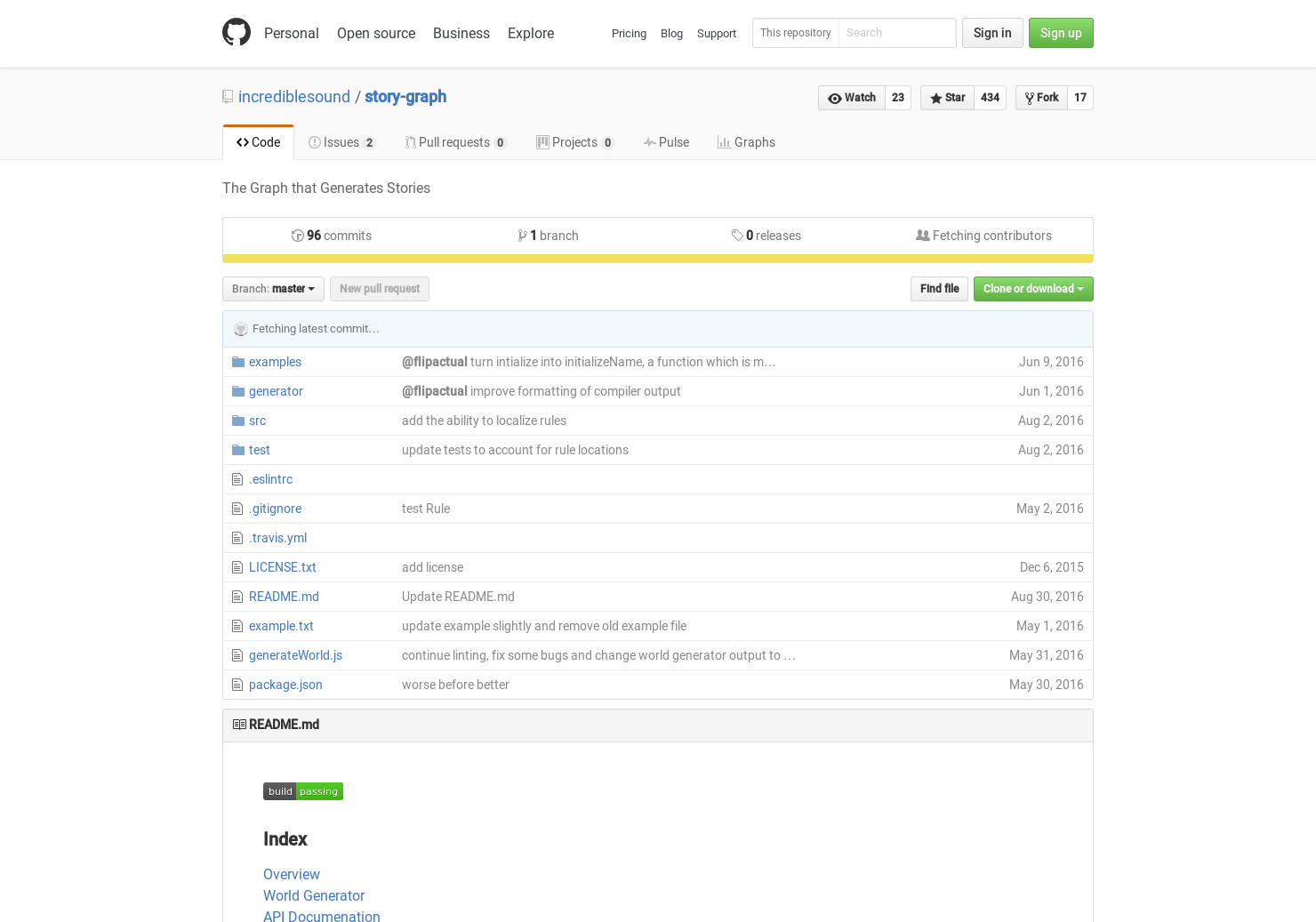Open the Support link
The height and width of the screenshot is (922, 1316).
click(717, 34)
